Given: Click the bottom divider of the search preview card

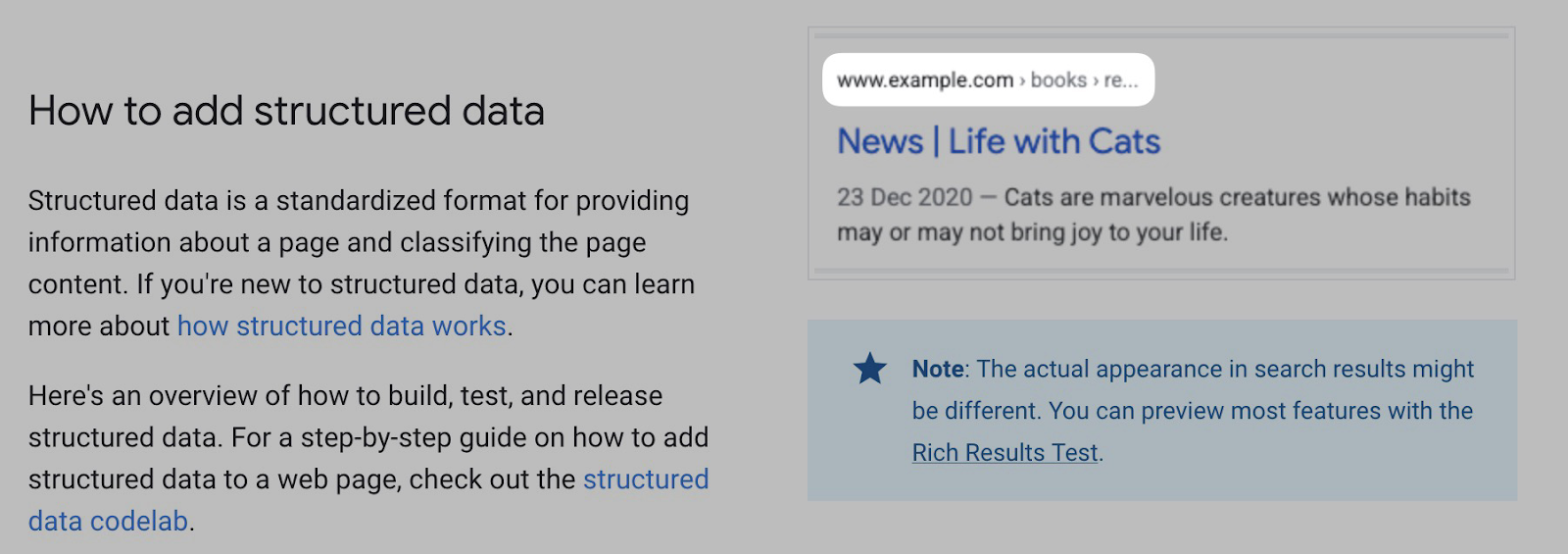Looking at the screenshot, I should pos(1161,270).
